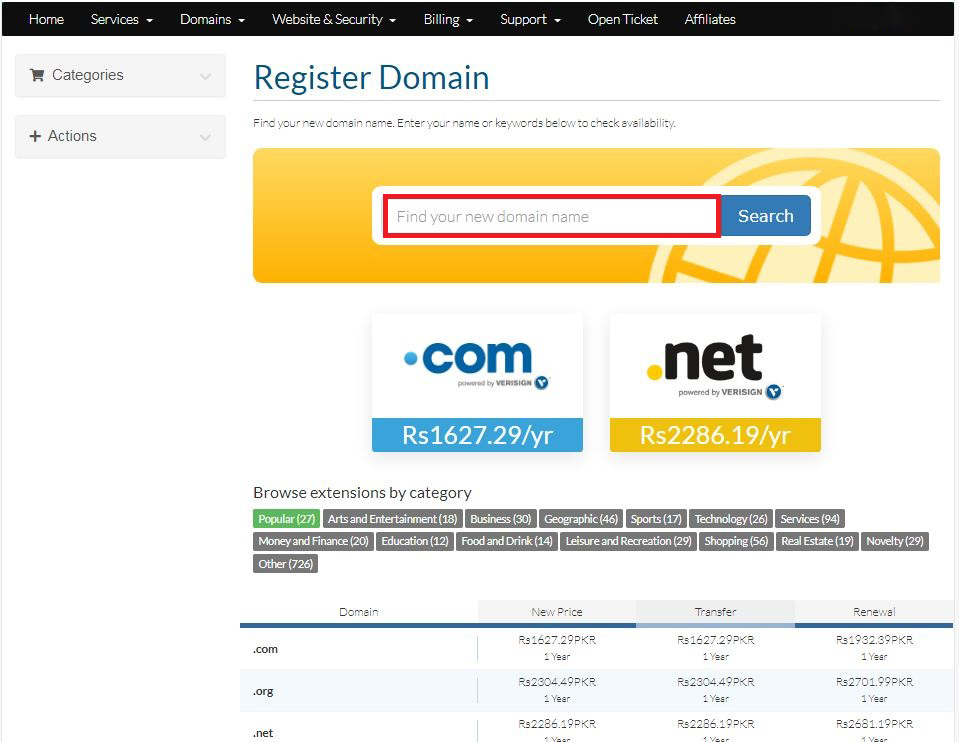Click the plus icon beside Actions
Viewport: 959px width, 742px height.
click(x=35, y=136)
